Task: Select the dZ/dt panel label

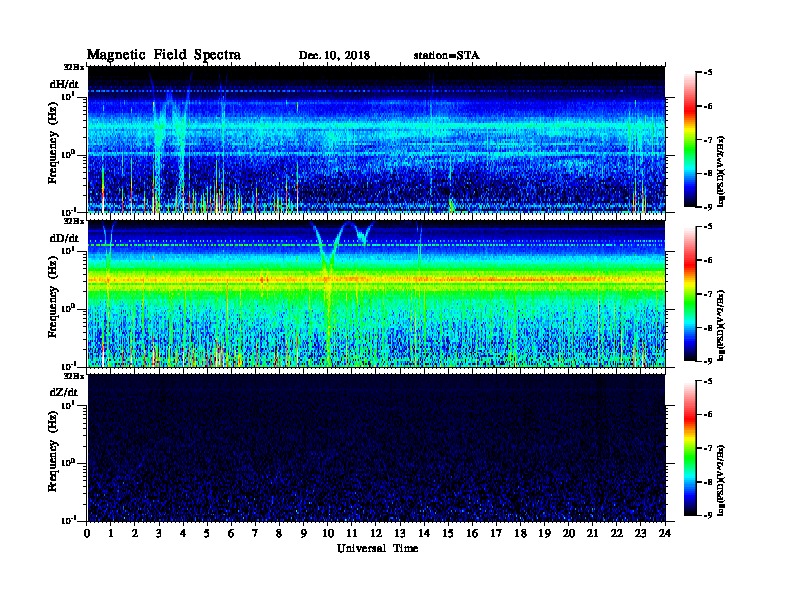Action: pos(64,392)
